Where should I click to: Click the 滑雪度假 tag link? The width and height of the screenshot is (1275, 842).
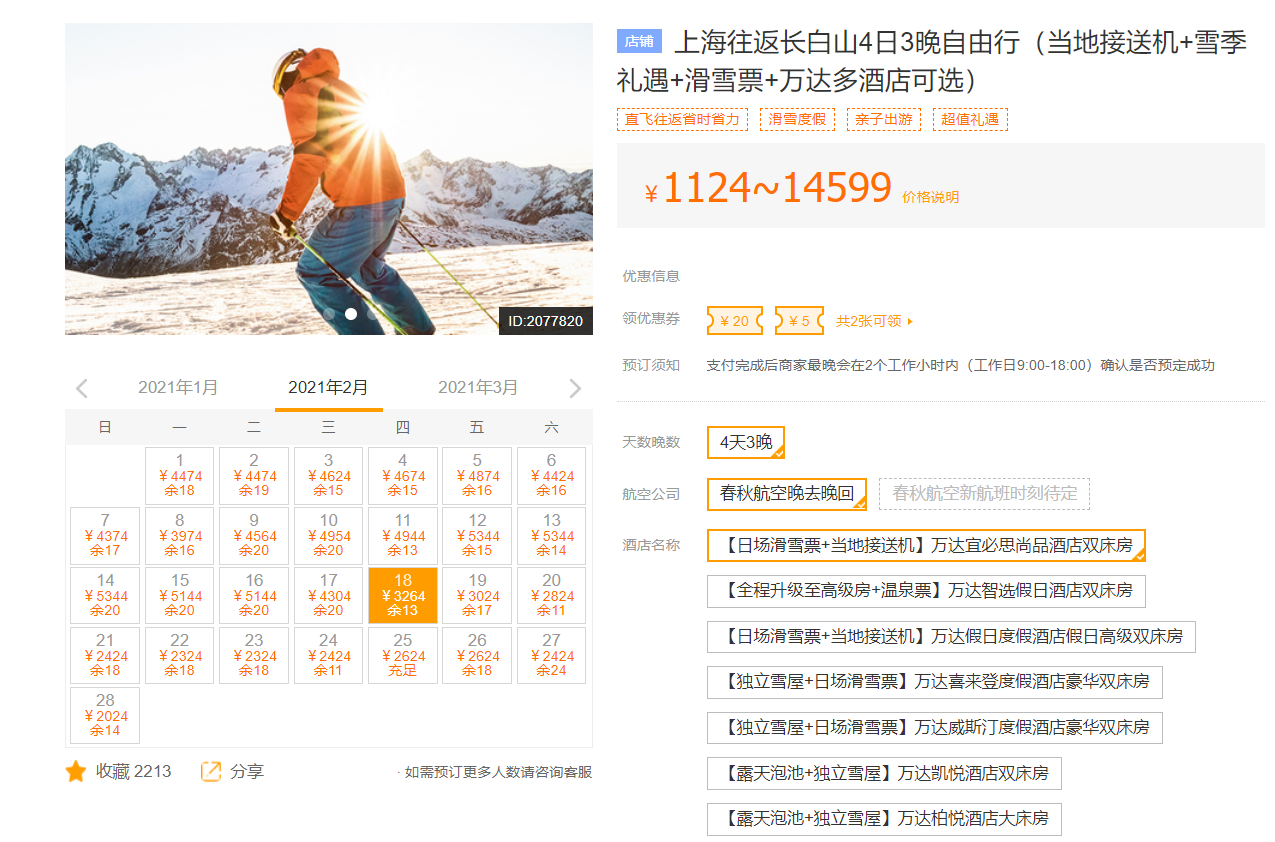tap(797, 120)
